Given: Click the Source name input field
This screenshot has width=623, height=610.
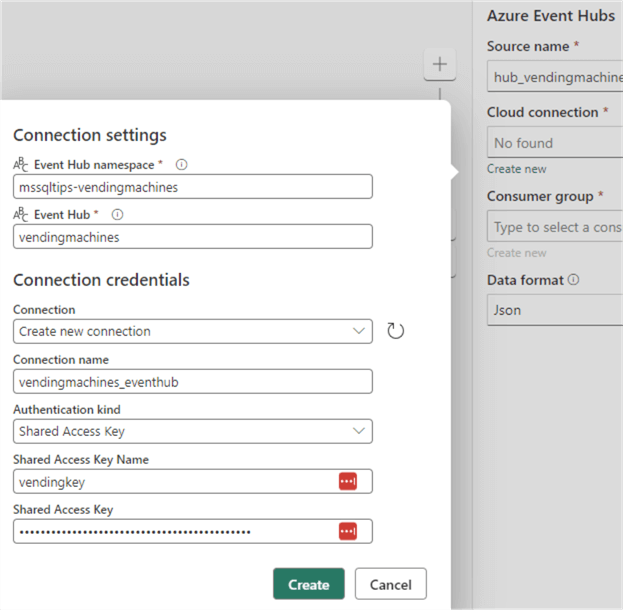Looking at the screenshot, I should (x=554, y=77).
